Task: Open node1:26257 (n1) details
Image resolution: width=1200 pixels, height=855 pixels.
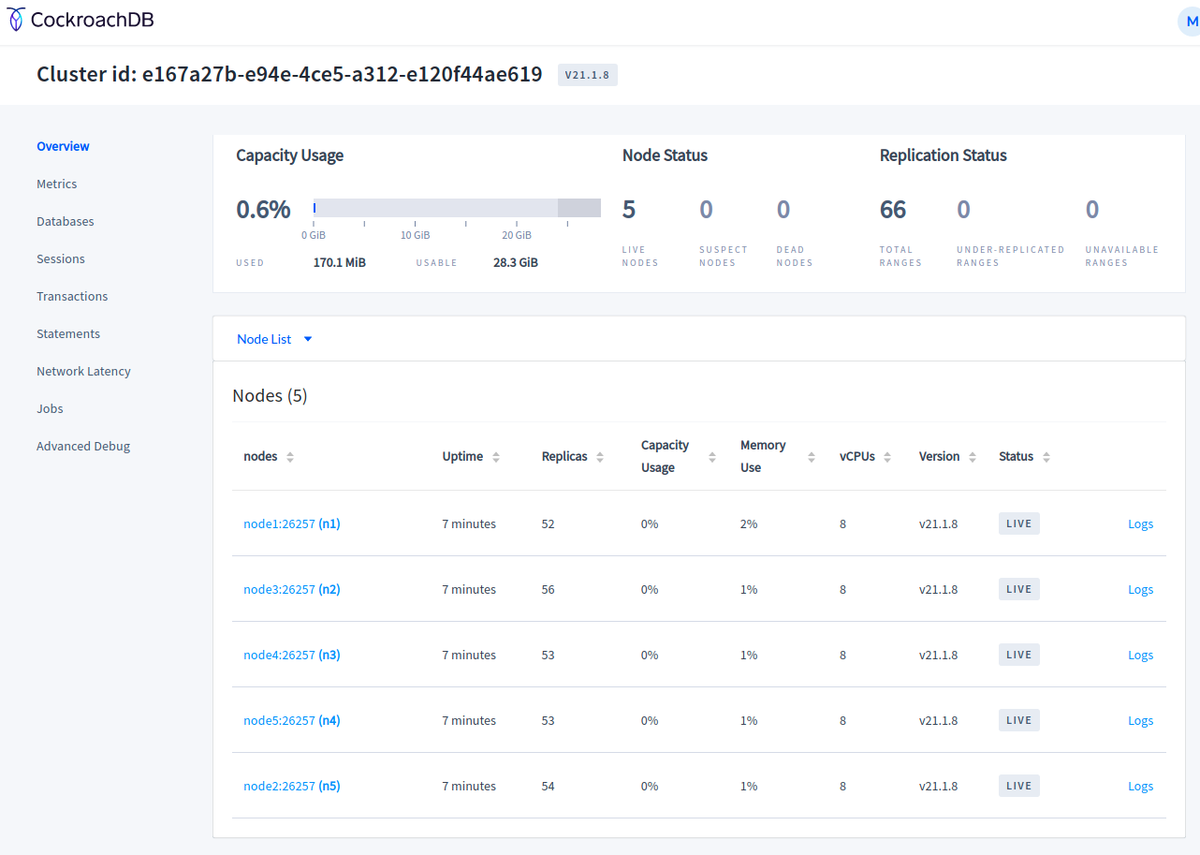Action: (292, 524)
